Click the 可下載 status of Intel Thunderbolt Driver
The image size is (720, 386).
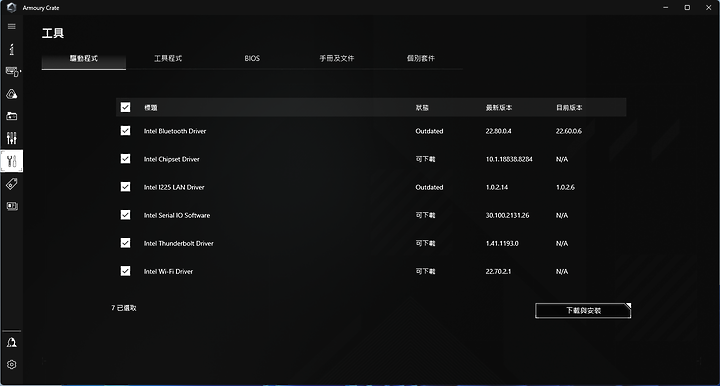425,243
